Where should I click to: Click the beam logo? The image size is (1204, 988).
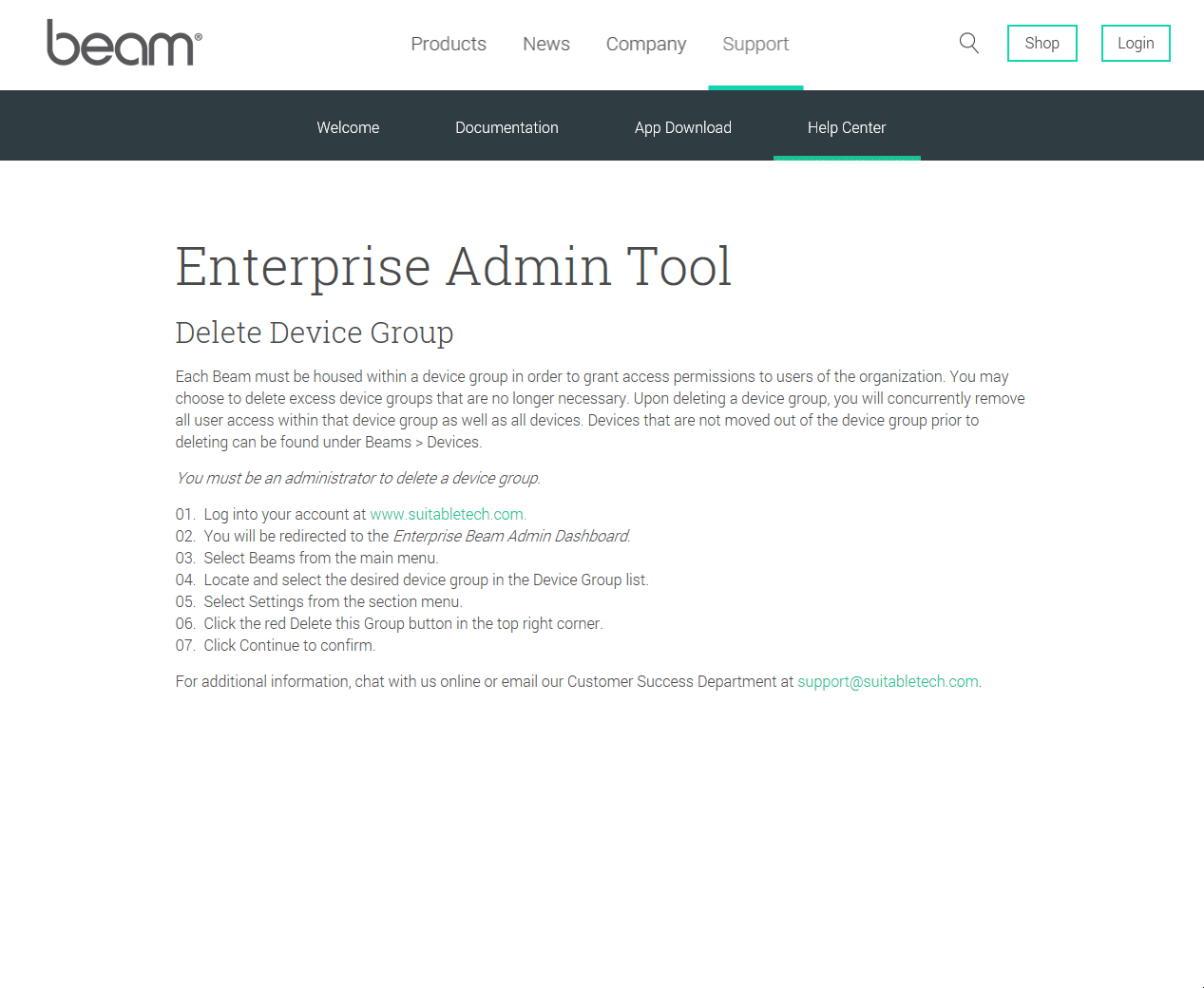point(124,43)
